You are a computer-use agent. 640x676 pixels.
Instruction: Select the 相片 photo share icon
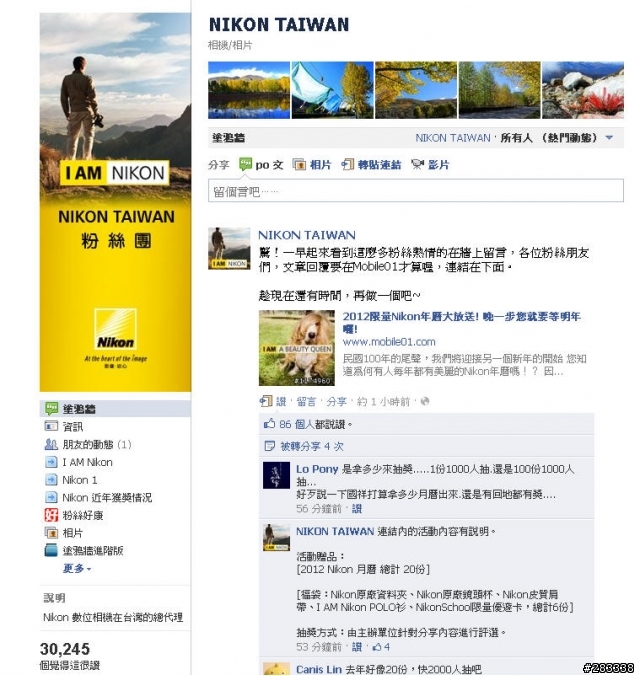[299, 164]
